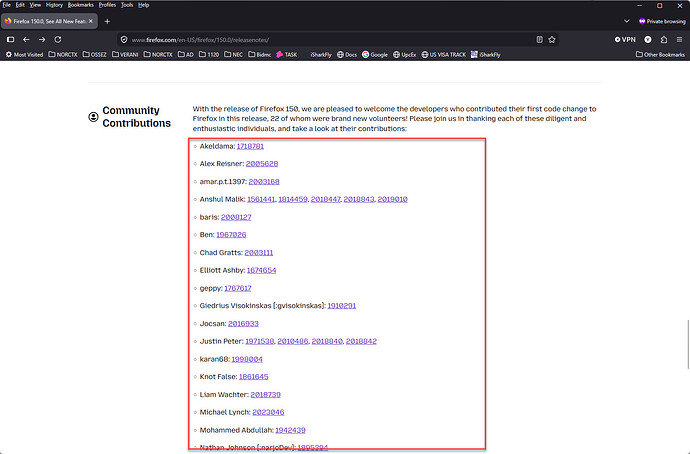The image size is (690, 454).
Task: Open the Bidmc bookmark folder
Action: 260,55
